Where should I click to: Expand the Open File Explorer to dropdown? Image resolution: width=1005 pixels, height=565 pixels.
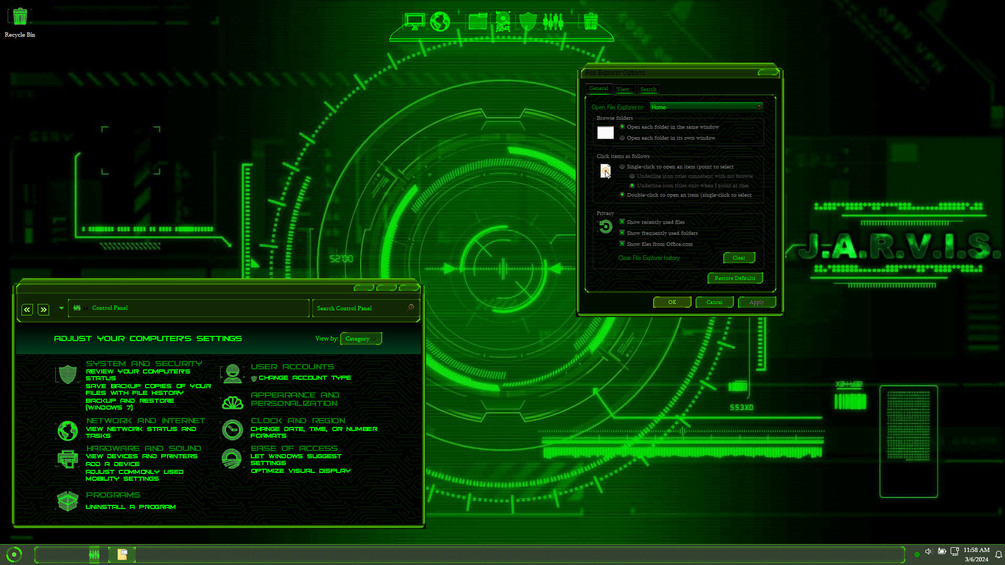706,107
